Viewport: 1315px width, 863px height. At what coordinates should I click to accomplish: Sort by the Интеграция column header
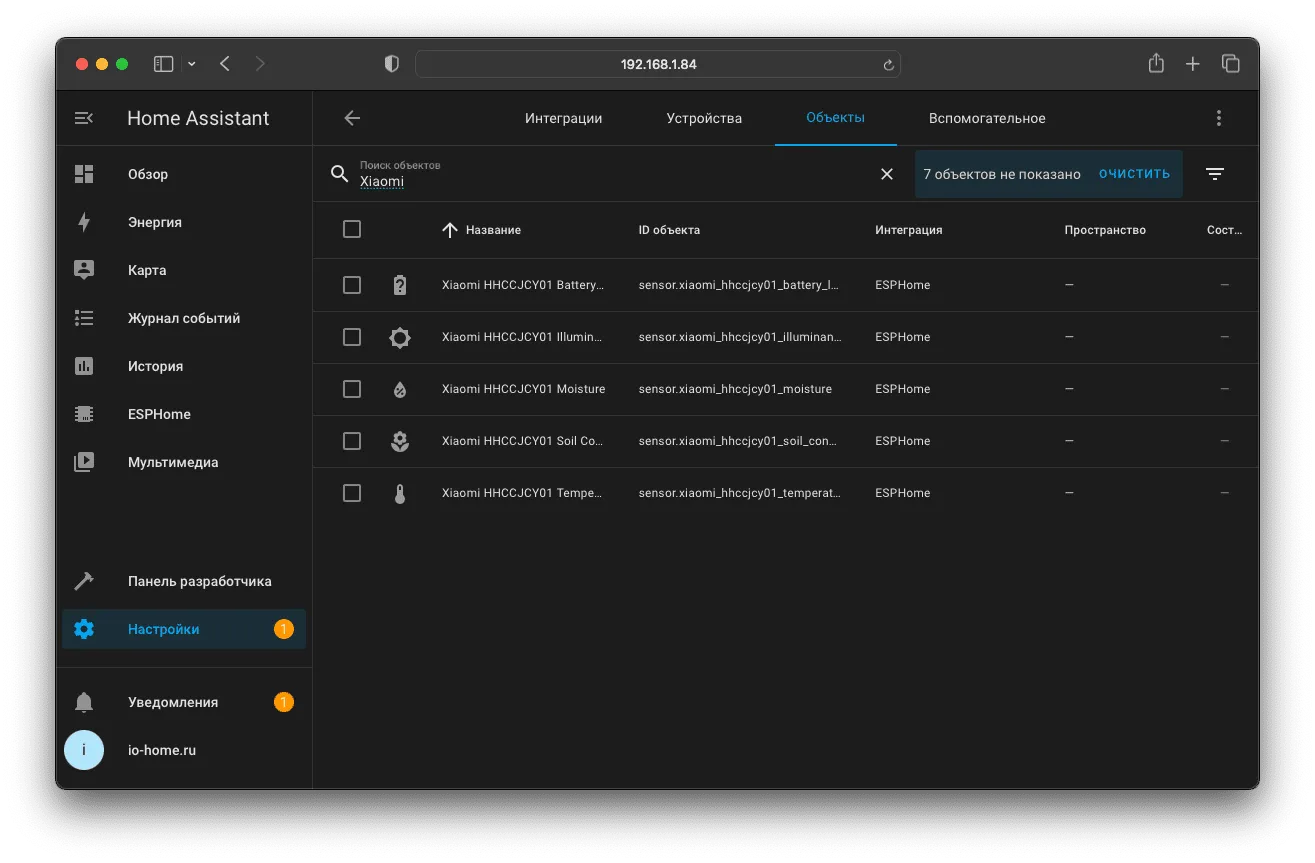909,230
